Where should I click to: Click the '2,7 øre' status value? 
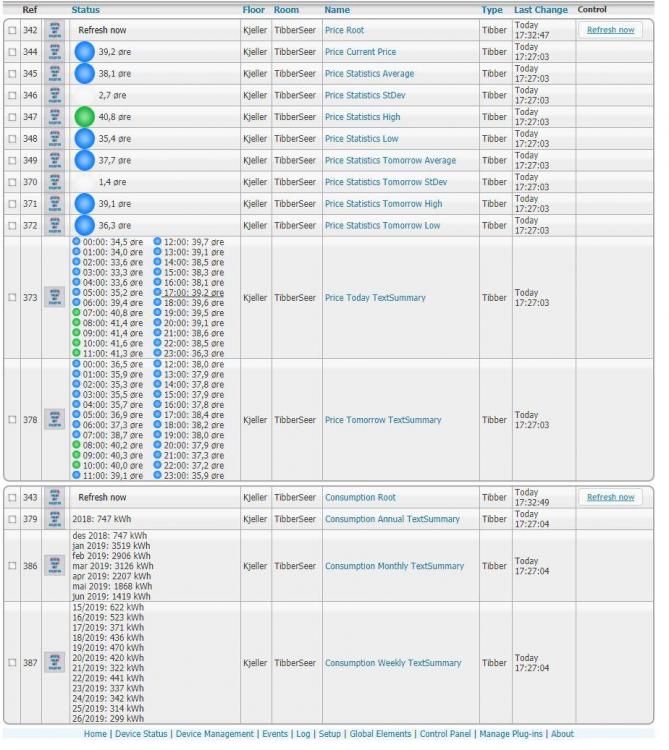[112, 95]
